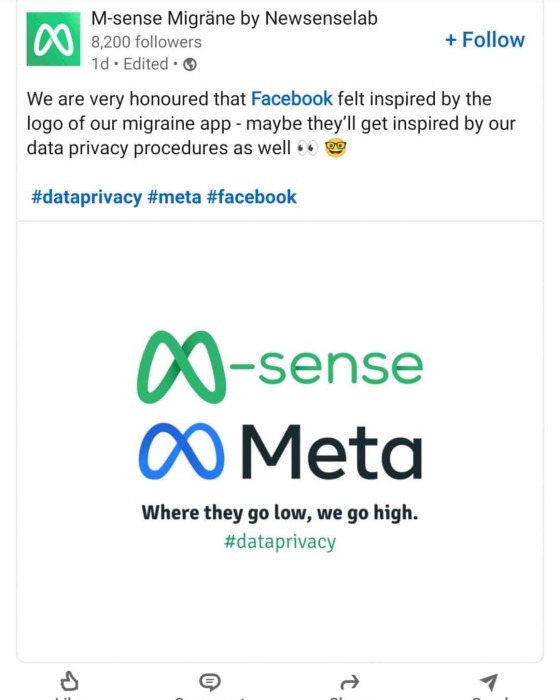Viewport: 560px width, 700px height.
Task: Tap the nerd face emoji in post
Action: point(335,148)
